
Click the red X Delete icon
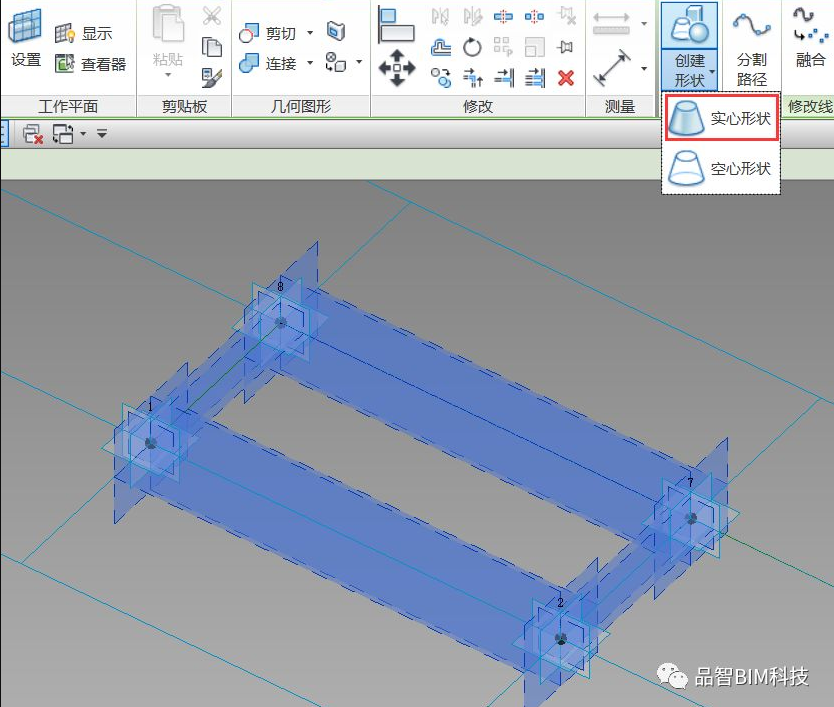click(x=566, y=77)
